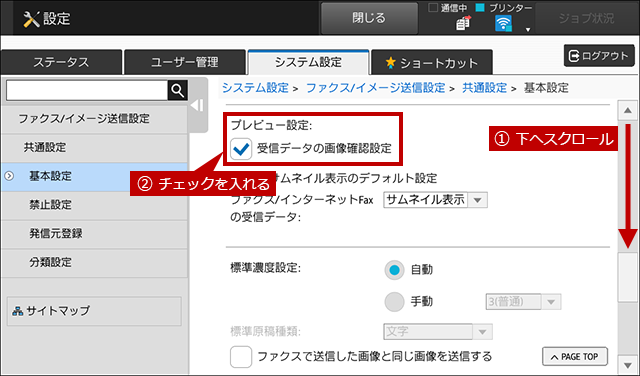
Task: Open the サムネイル表示 dropdown
Action: click(x=435, y=200)
